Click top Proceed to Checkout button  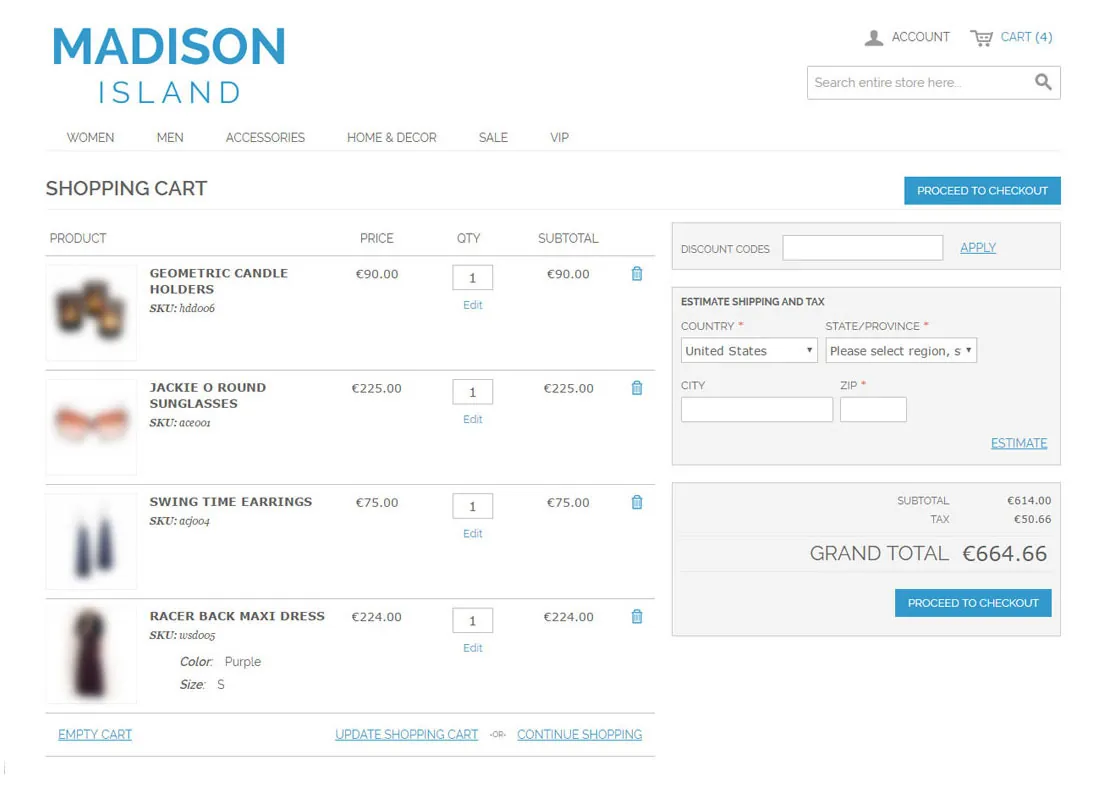click(x=982, y=191)
